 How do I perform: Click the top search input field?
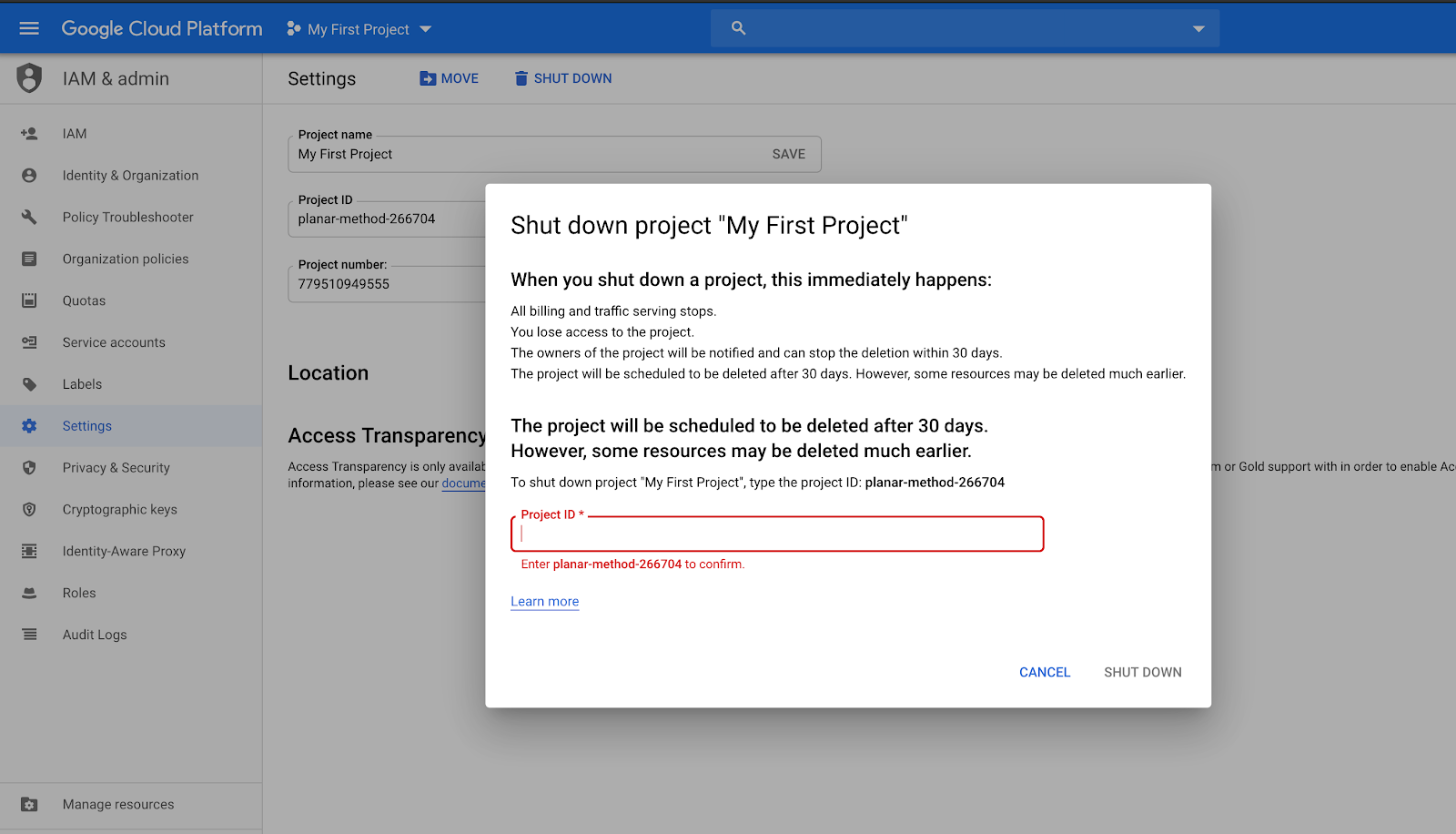point(966,29)
